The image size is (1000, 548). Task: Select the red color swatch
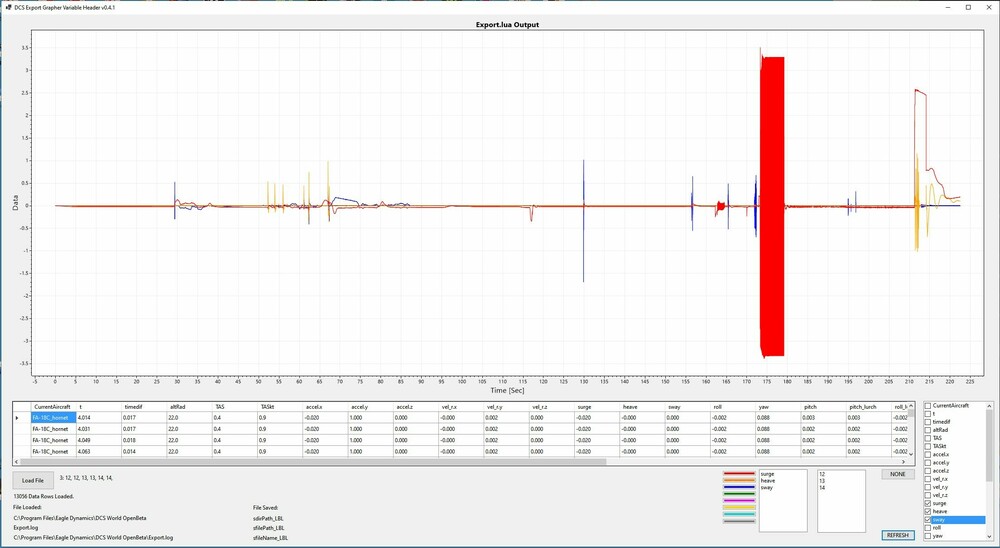click(x=739, y=474)
